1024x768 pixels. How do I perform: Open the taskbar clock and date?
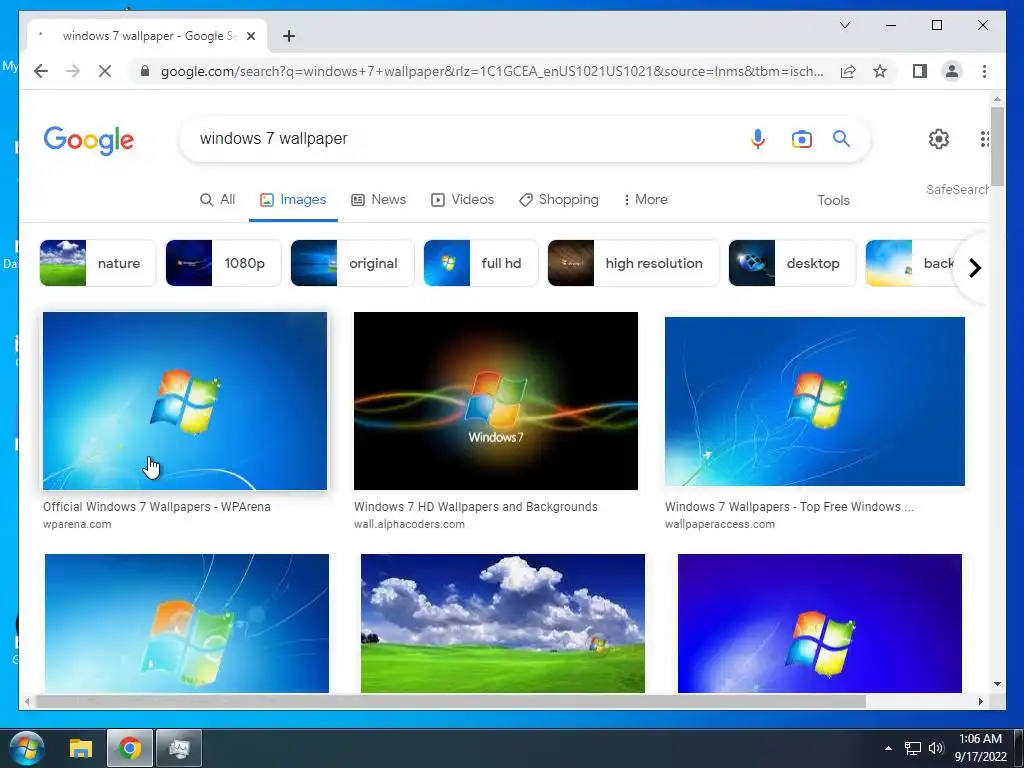(x=980, y=748)
